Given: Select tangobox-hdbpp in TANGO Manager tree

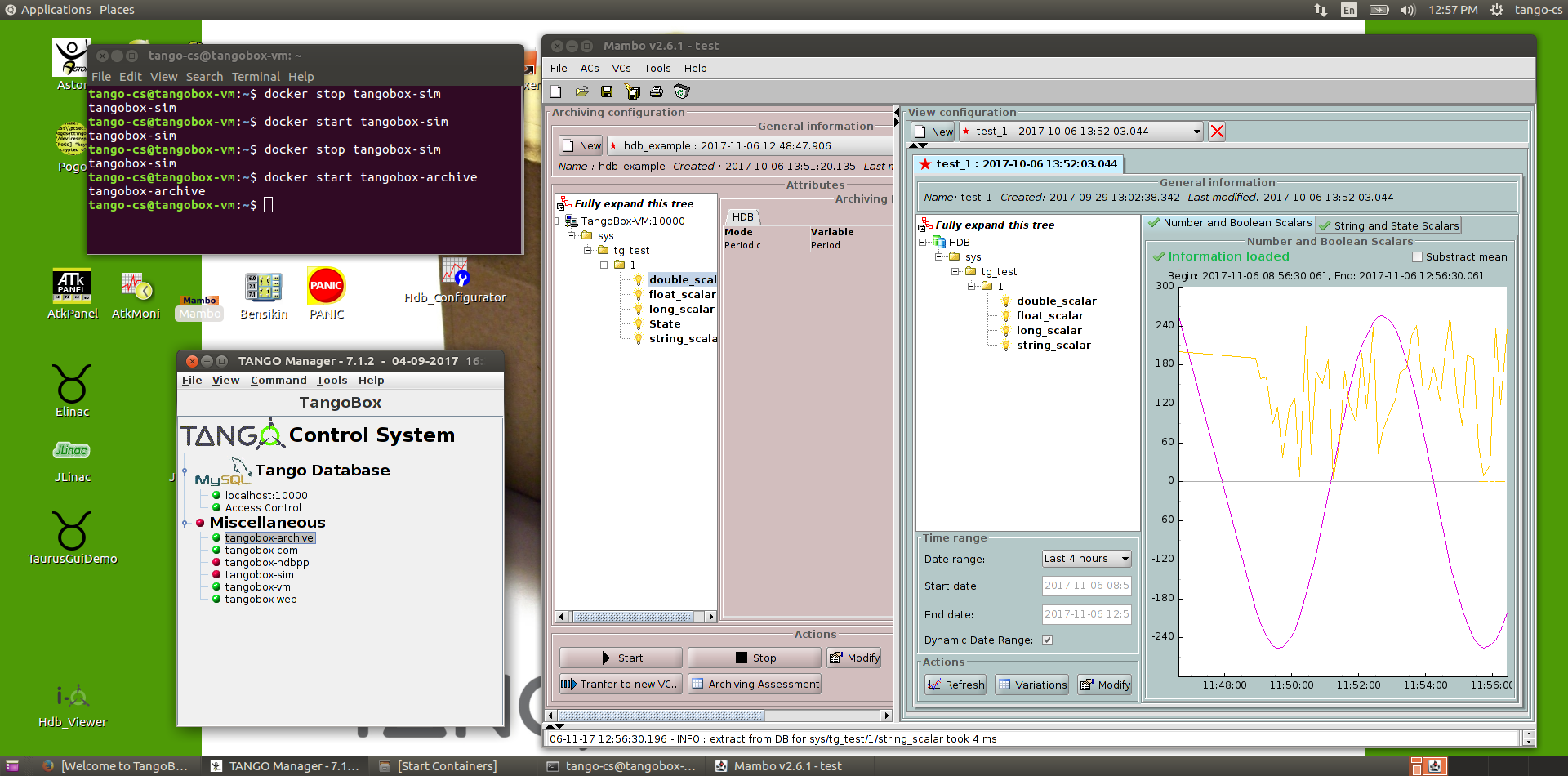Looking at the screenshot, I should [267, 563].
